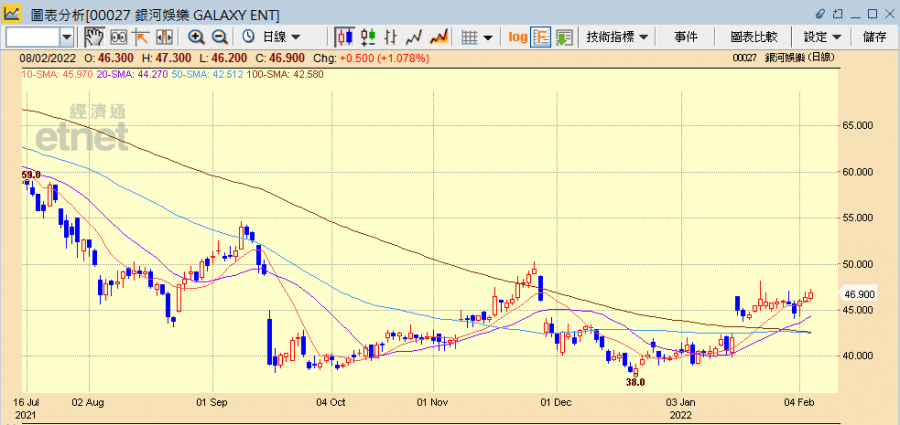Select the orange arrow drawing tool
This screenshot has height=425, width=900.
click(141, 37)
